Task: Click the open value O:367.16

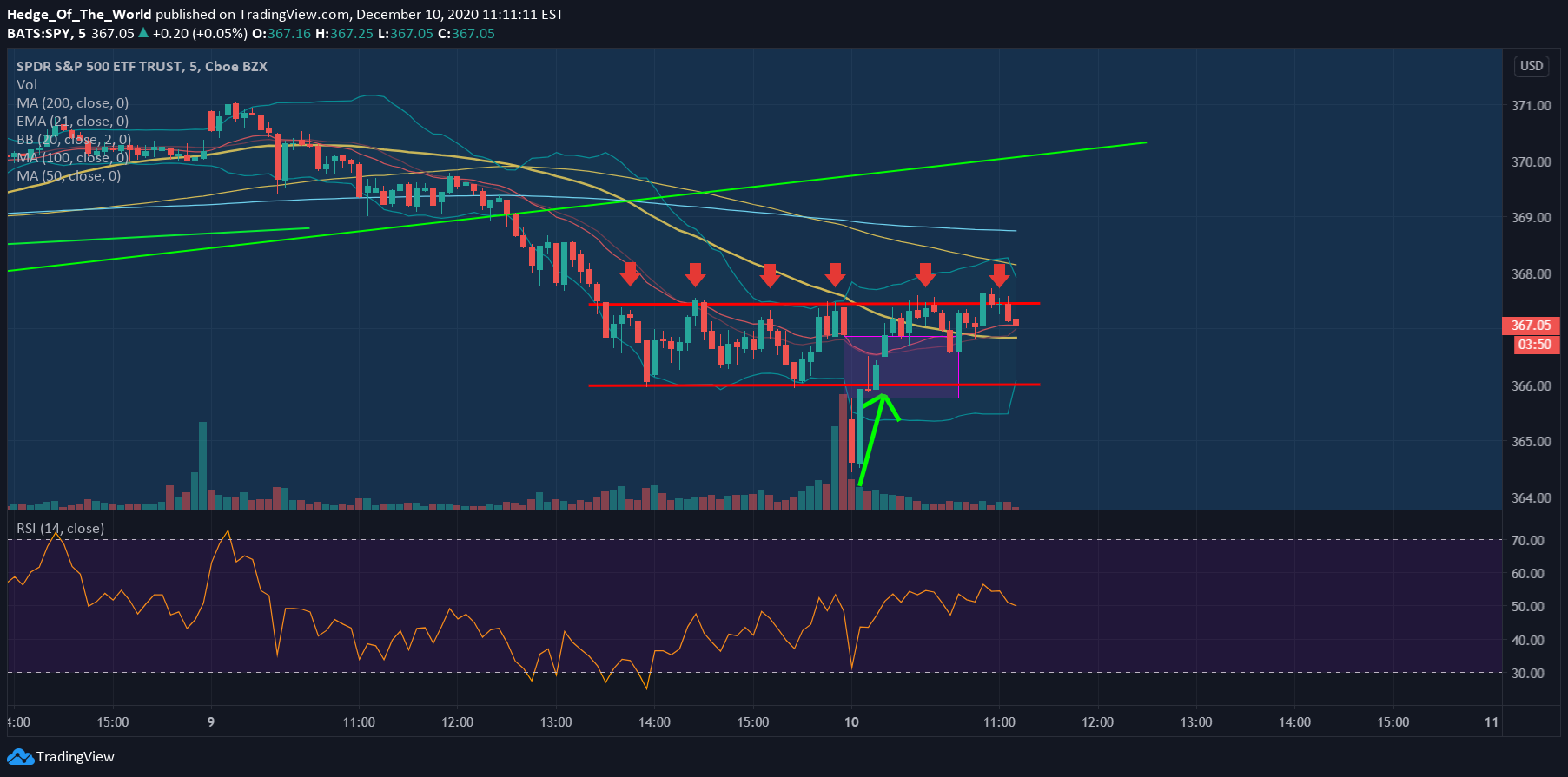Action: point(281,33)
